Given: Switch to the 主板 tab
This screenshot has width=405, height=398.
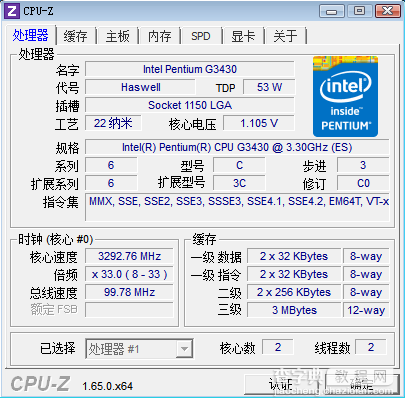Looking at the screenshot, I should (x=118, y=36).
